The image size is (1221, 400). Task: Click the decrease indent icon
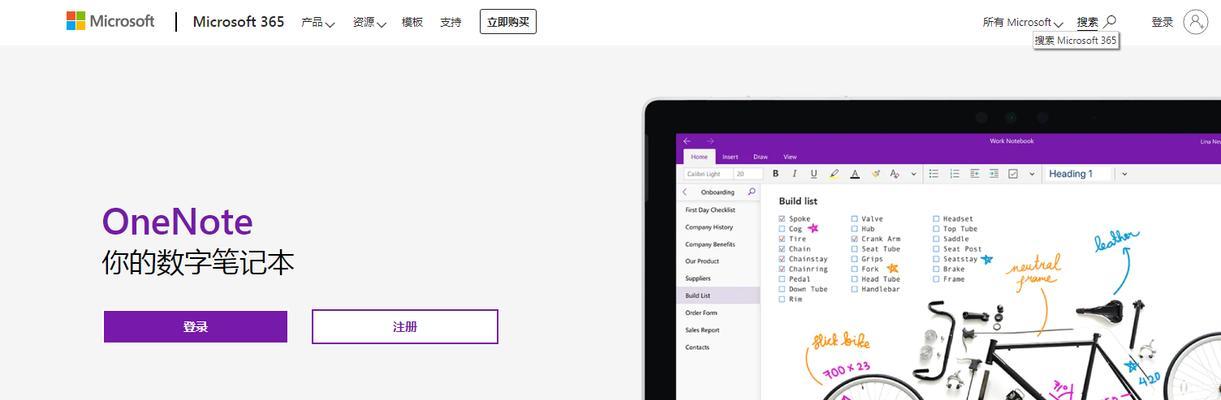click(975, 174)
